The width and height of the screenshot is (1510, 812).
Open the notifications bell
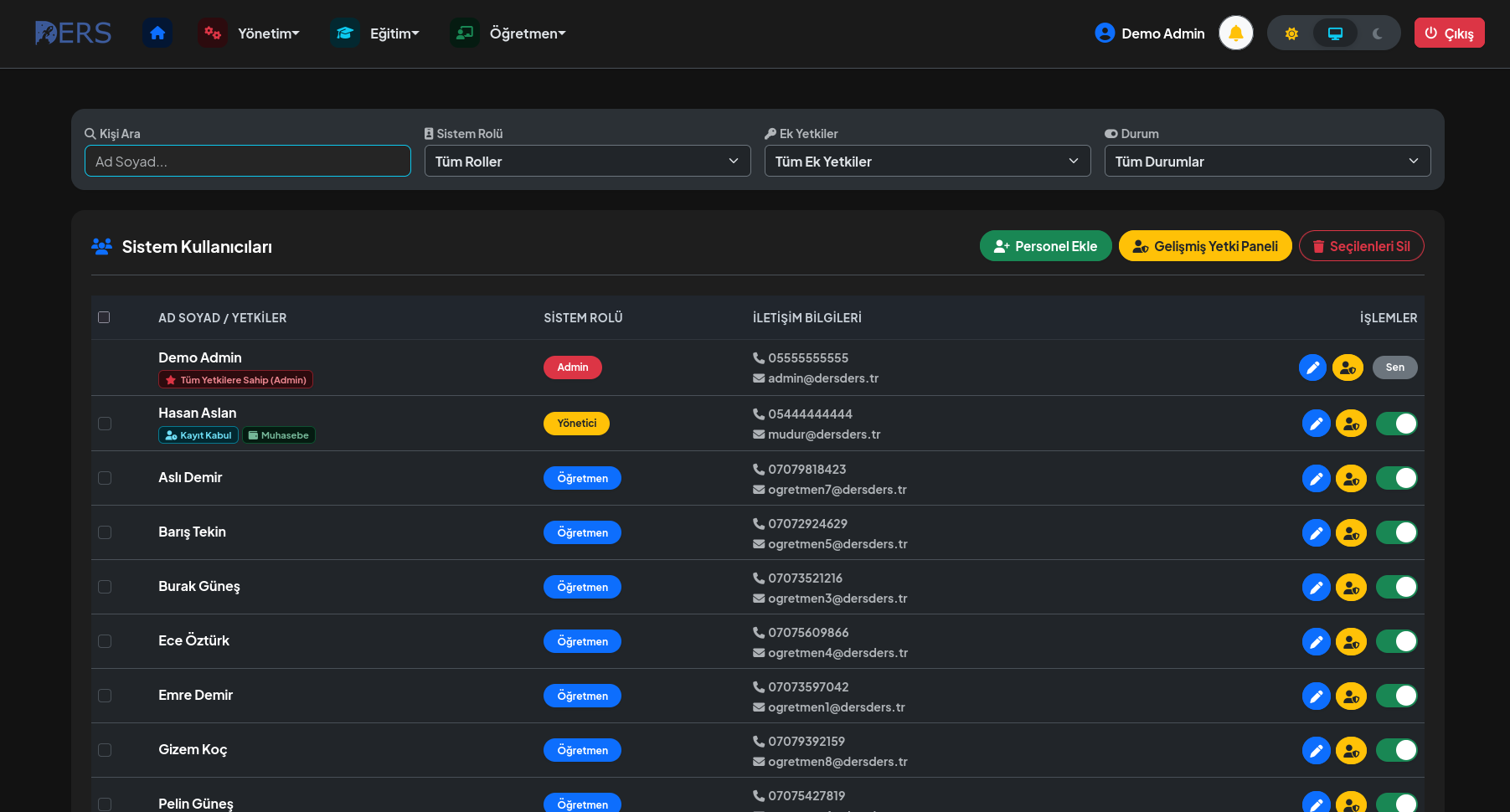click(x=1236, y=33)
